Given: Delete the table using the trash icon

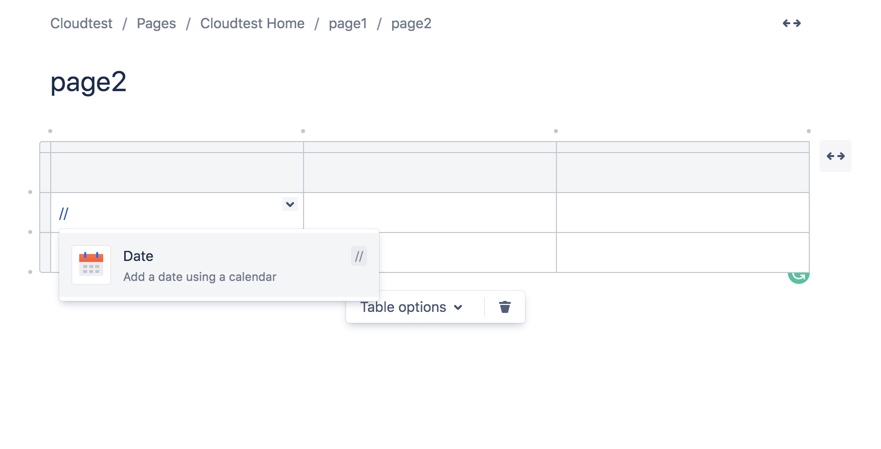Looking at the screenshot, I should [505, 307].
